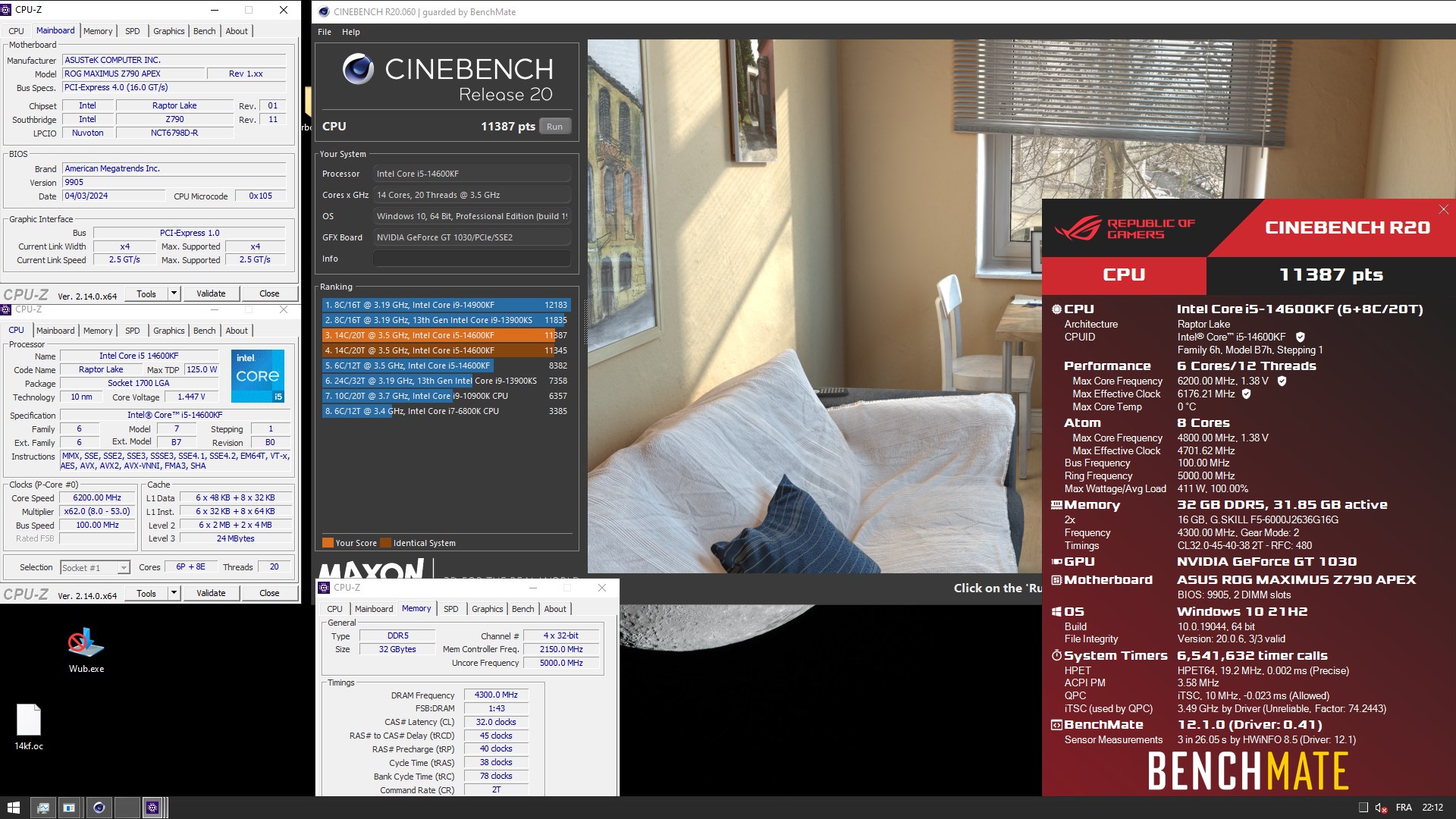Click the graphics card icon beside the GPU heading
Viewport: 1456px width, 819px height.
(x=1056, y=562)
